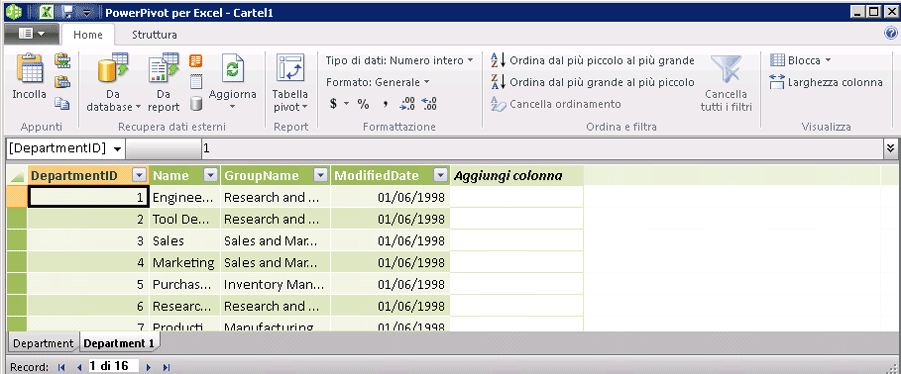Viewport: 901px width, 374px height.
Task: Open the GroupName column filter dropdown
Action: (x=320, y=175)
